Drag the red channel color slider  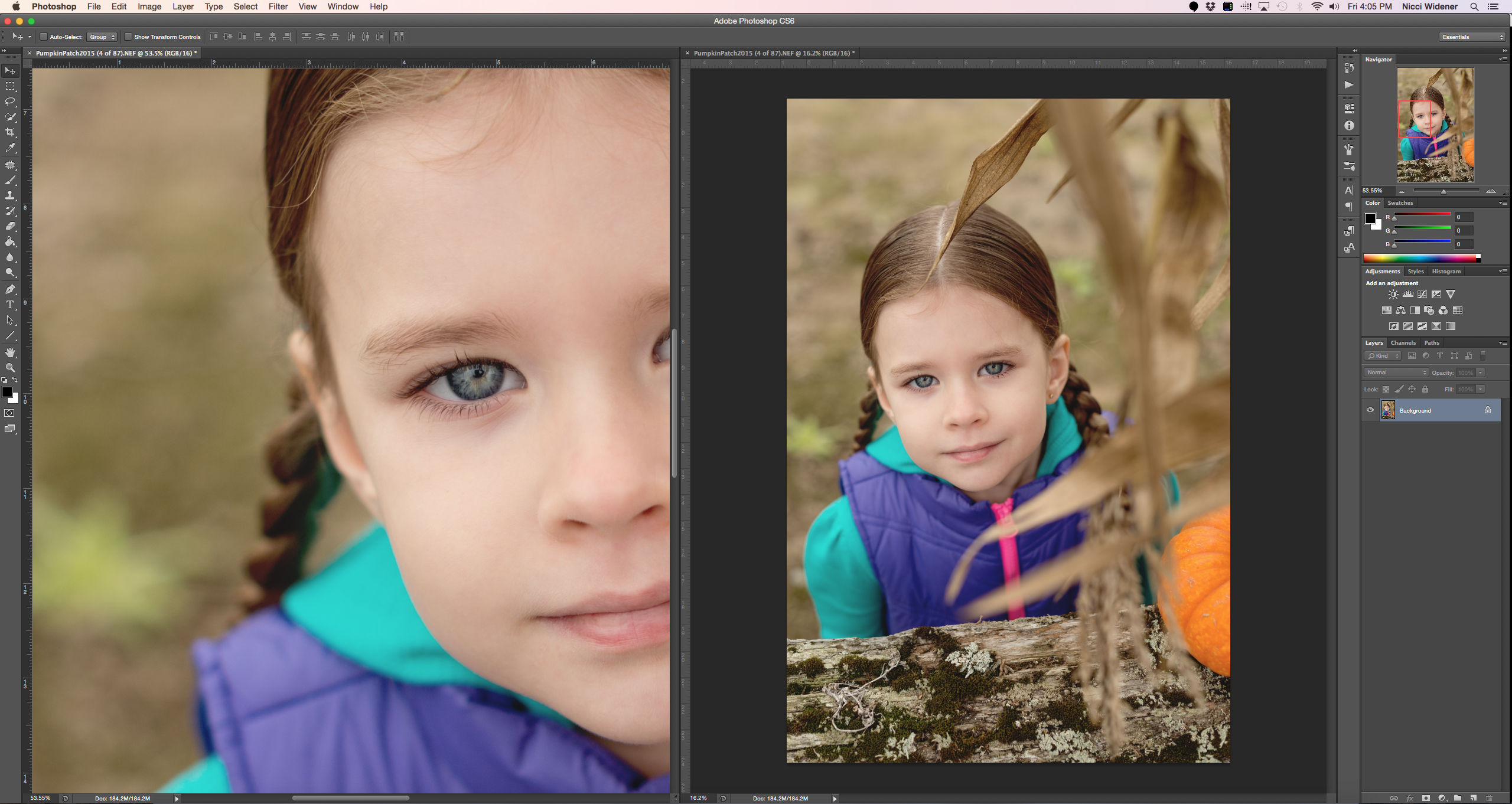pyautogui.click(x=1394, y=219)
